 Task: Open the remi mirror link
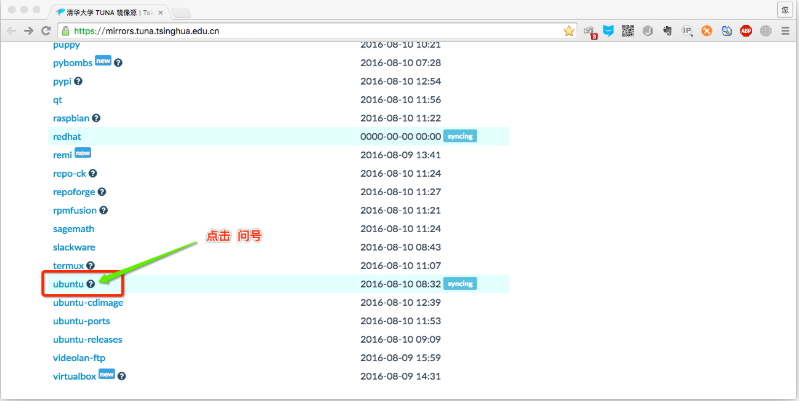(63, 155)
